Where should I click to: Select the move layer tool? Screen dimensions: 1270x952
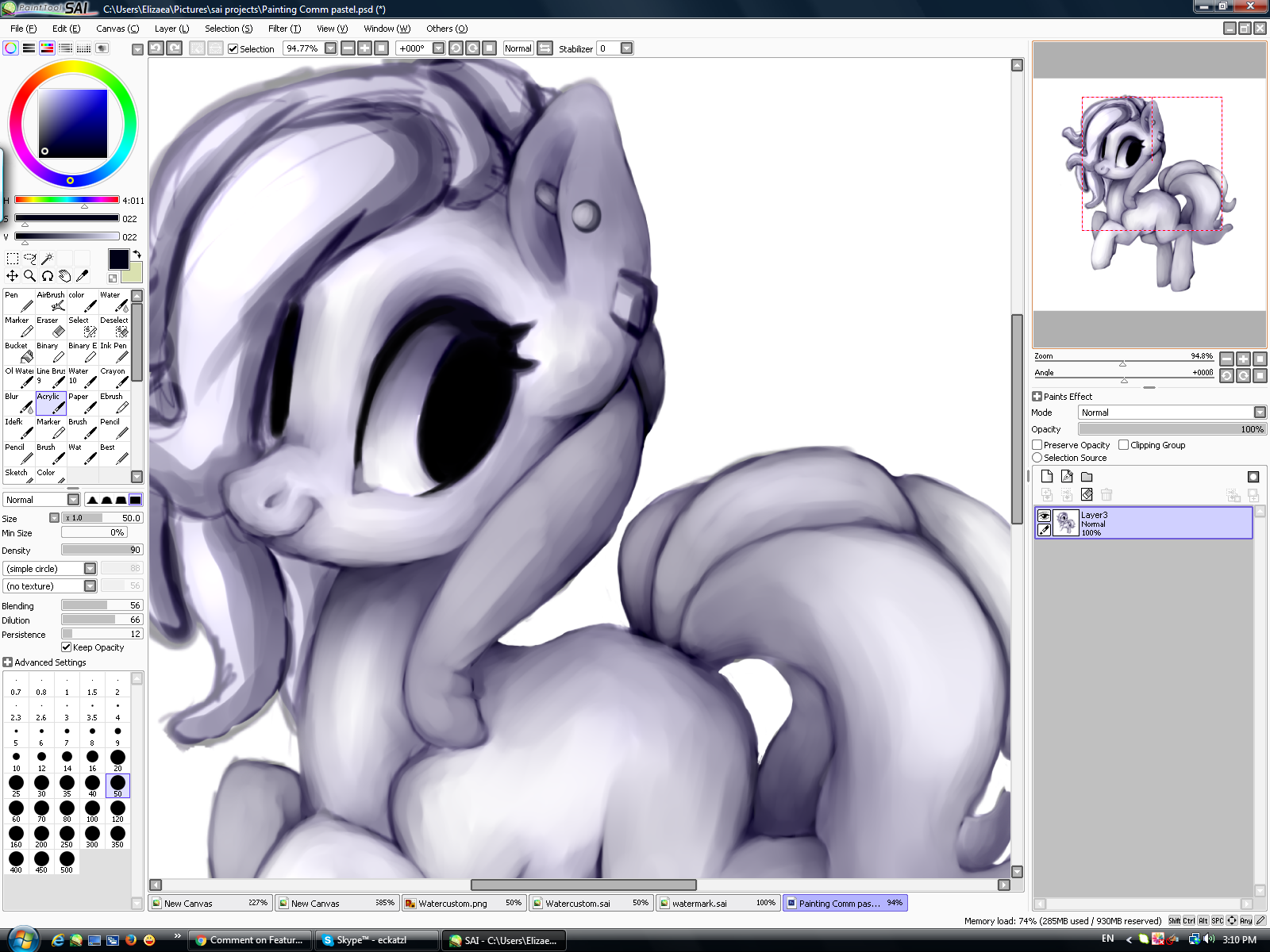pos(13,276)
